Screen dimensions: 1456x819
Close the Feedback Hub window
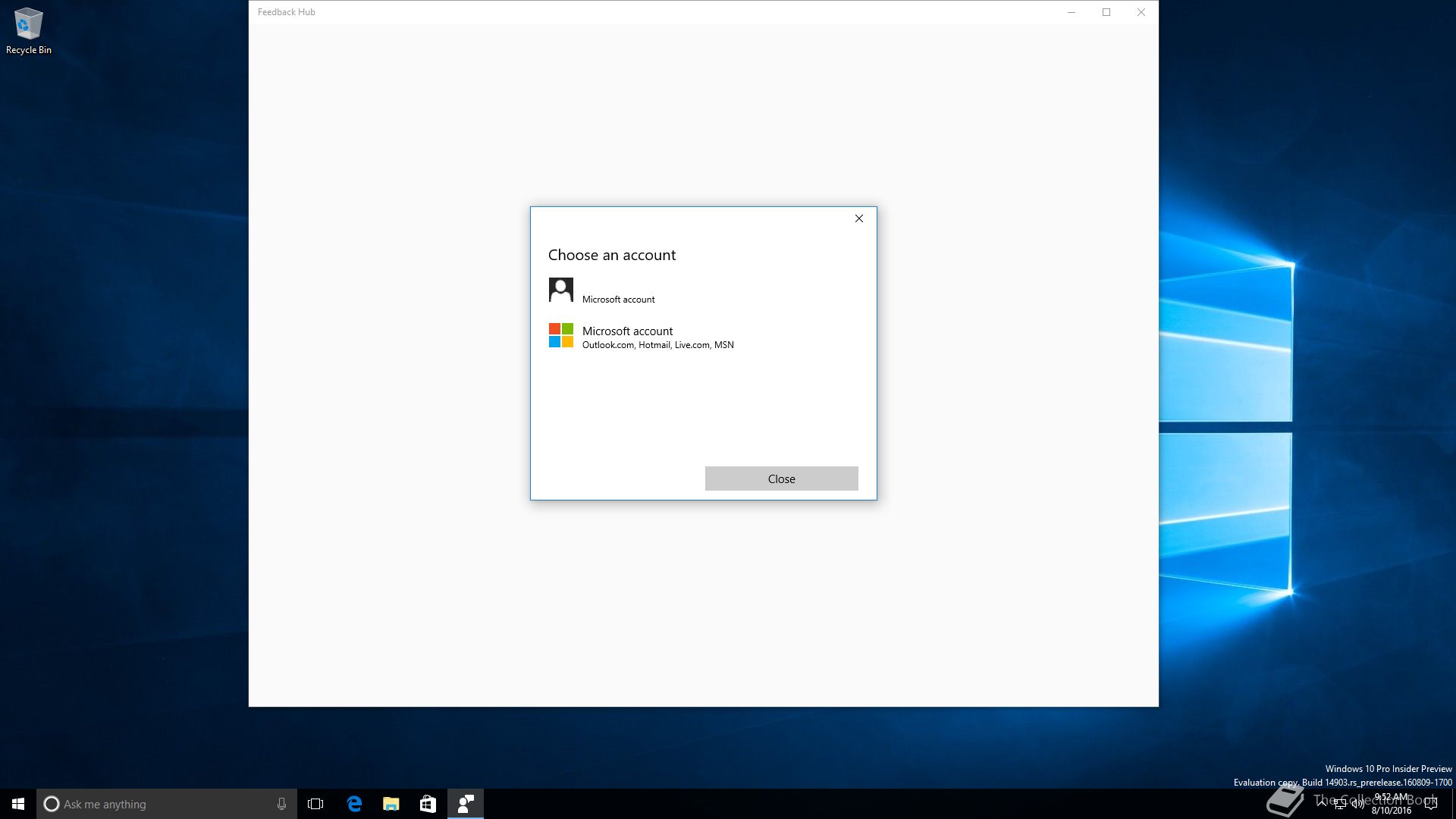point(1141,12)
